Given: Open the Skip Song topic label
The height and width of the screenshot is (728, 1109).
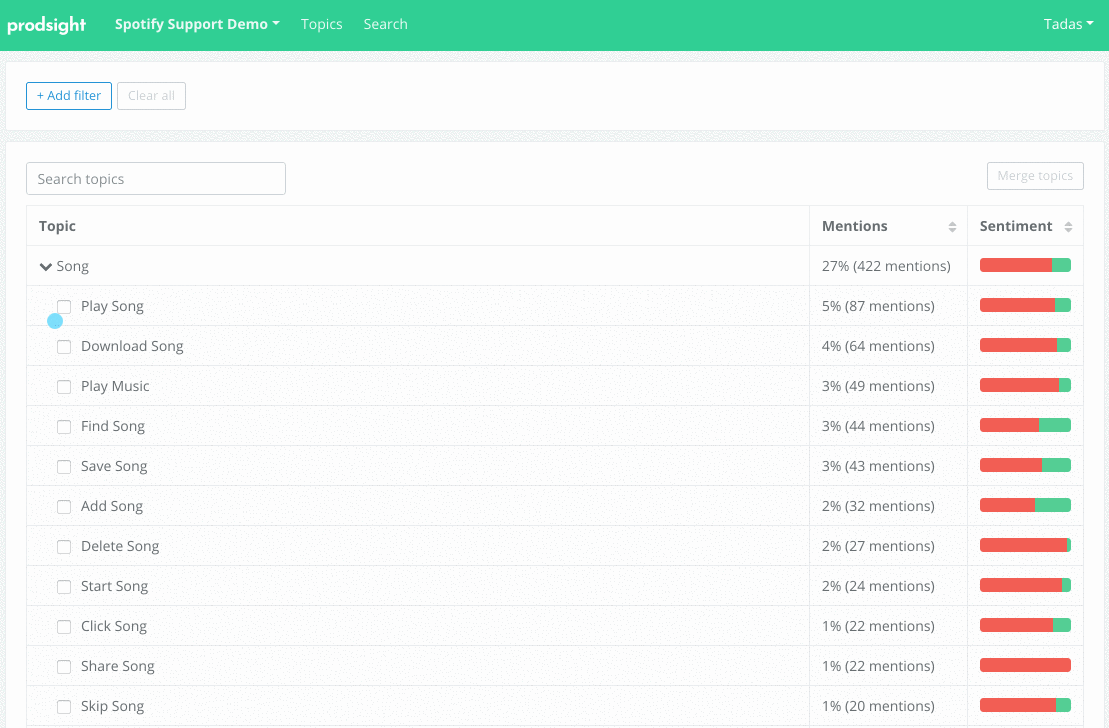Looking at the screenshot, I should click(x=112, y=706).
